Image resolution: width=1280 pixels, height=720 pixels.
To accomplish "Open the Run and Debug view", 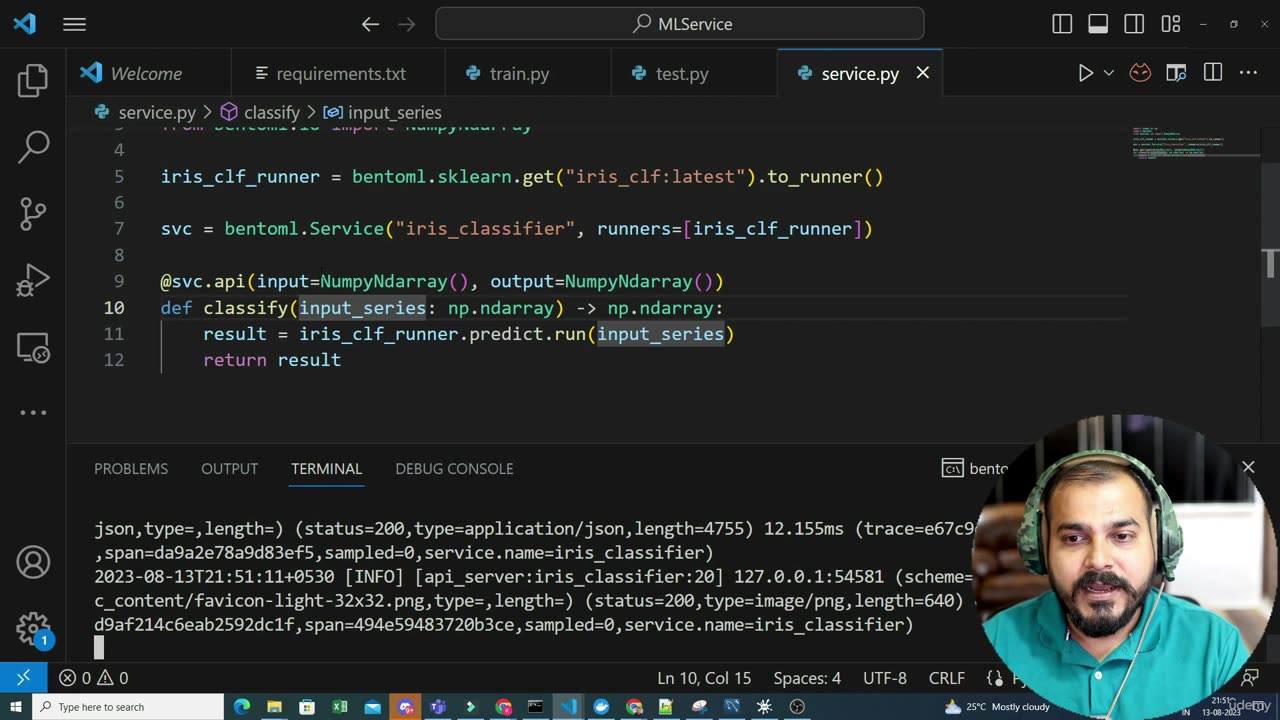I will pyautogui.click(x=33, y=280).
